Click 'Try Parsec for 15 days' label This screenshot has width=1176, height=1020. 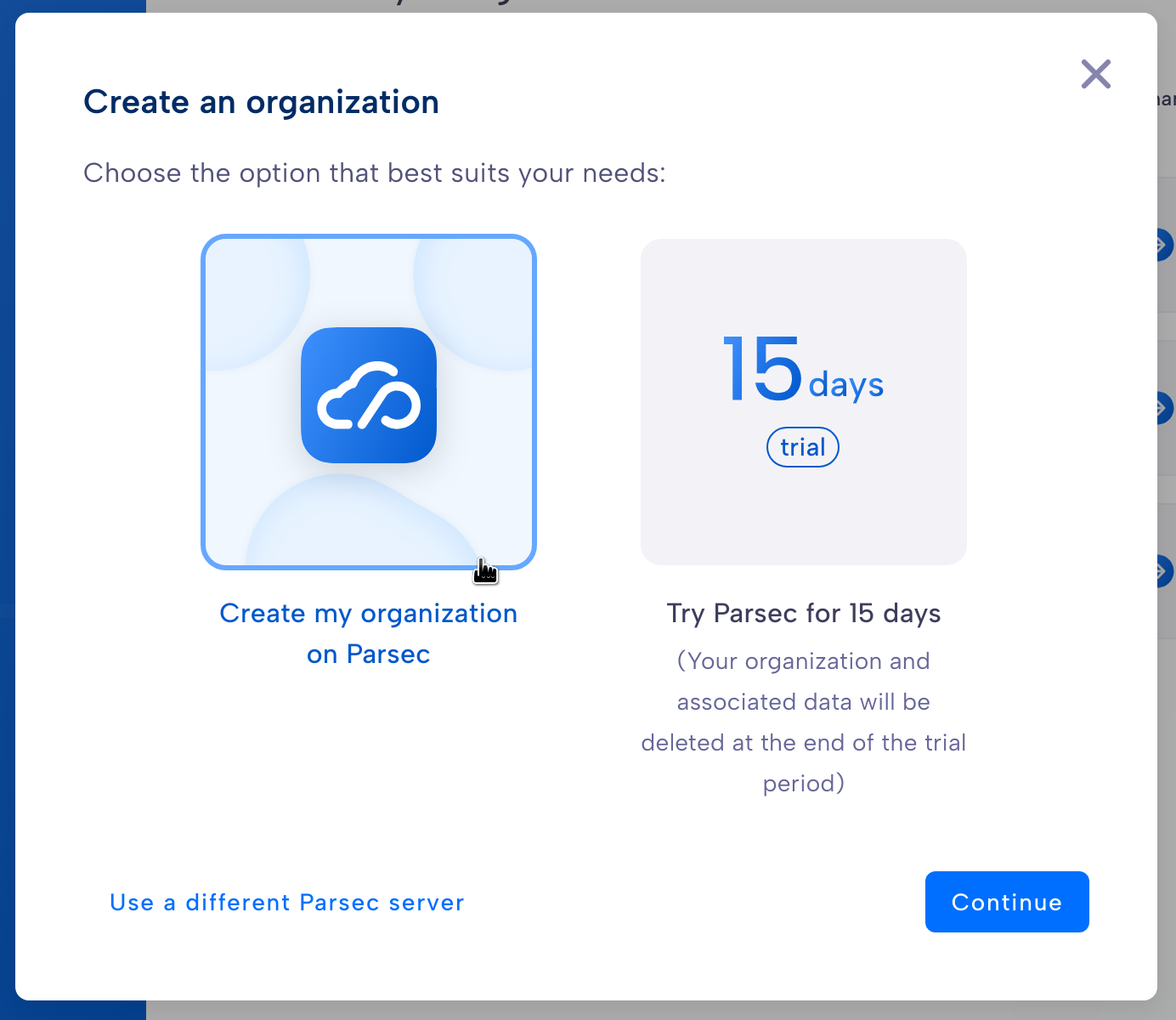coord(804,613)
